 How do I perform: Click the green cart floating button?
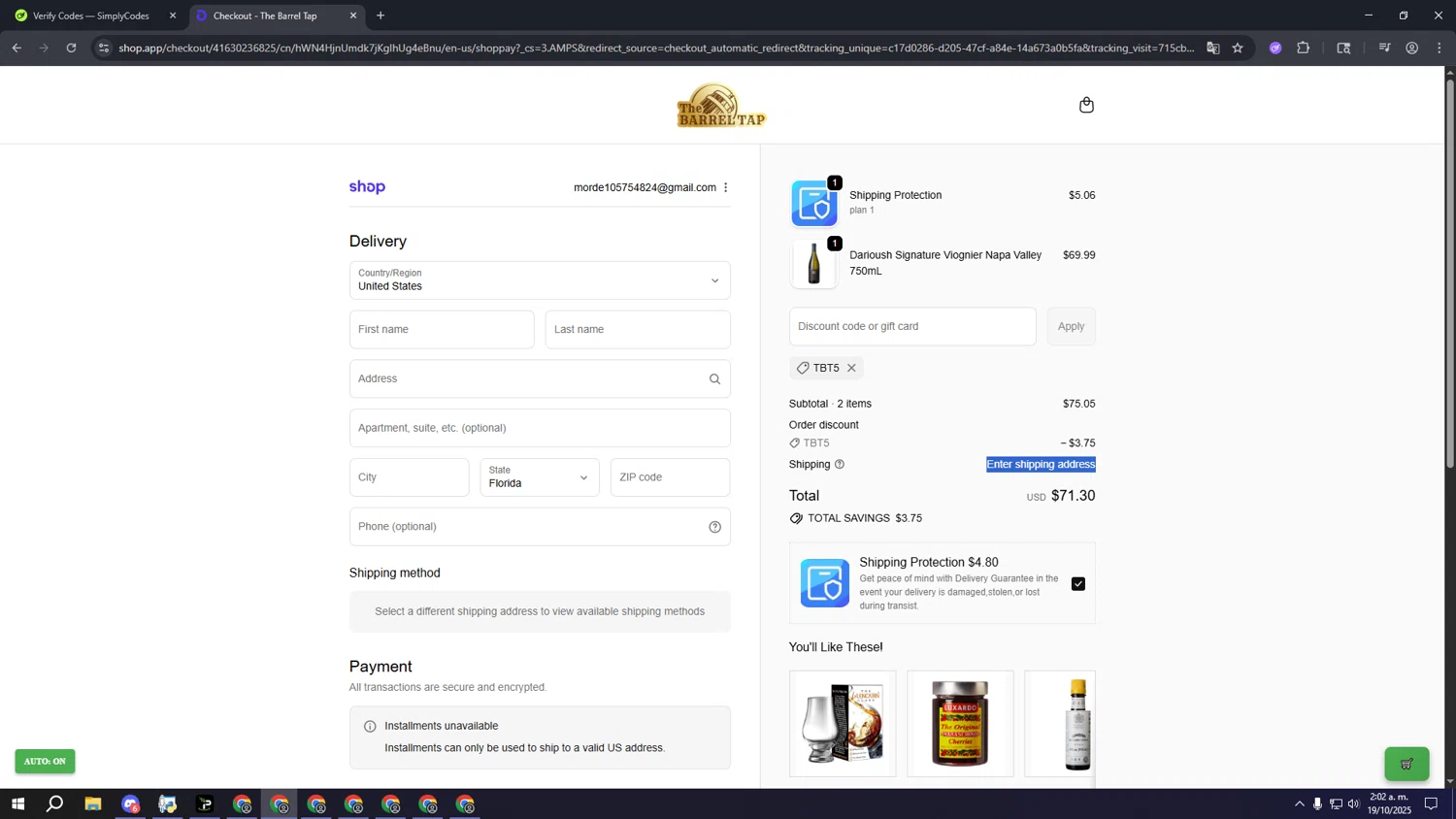tap(1406, 764)
